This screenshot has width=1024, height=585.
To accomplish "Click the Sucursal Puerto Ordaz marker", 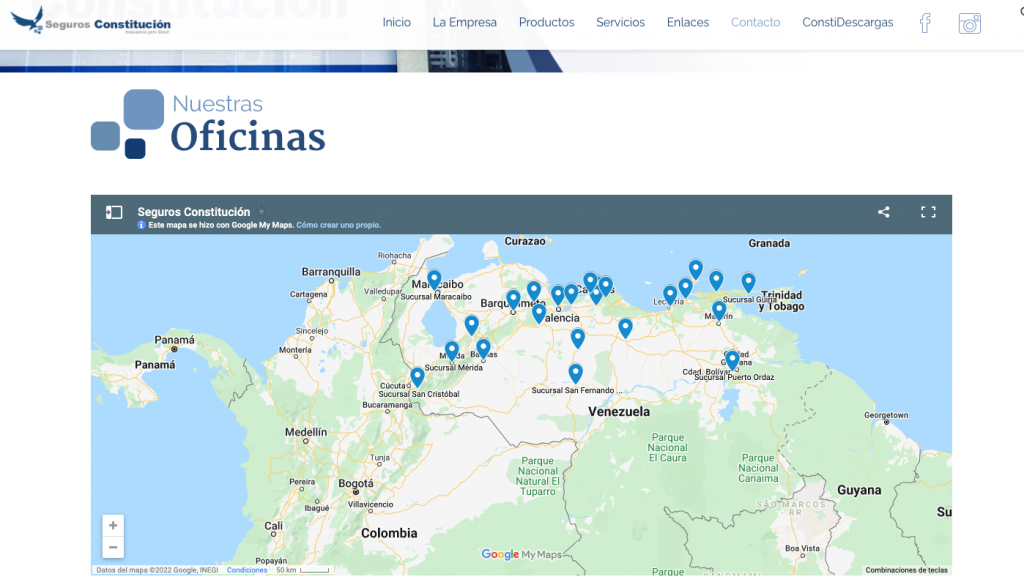I will [x=732, y=359].
